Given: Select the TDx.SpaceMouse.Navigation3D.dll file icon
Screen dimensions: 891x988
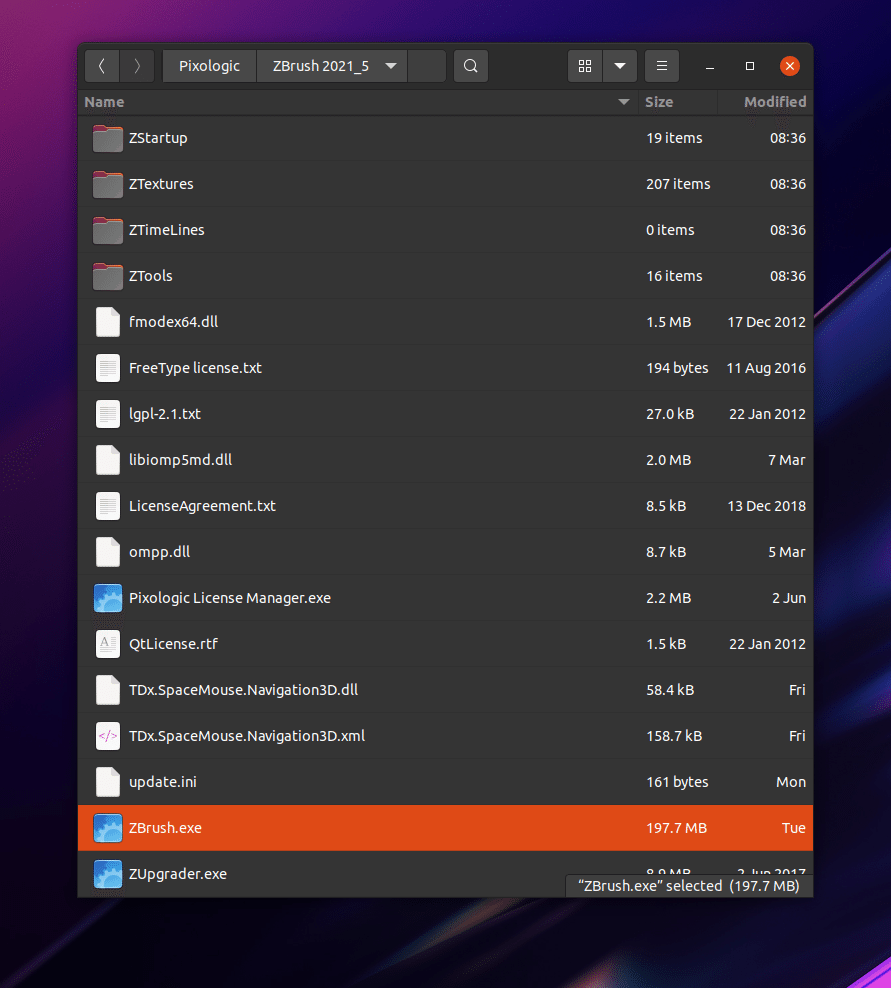Looking at the screenshot, I should point(108,690).
